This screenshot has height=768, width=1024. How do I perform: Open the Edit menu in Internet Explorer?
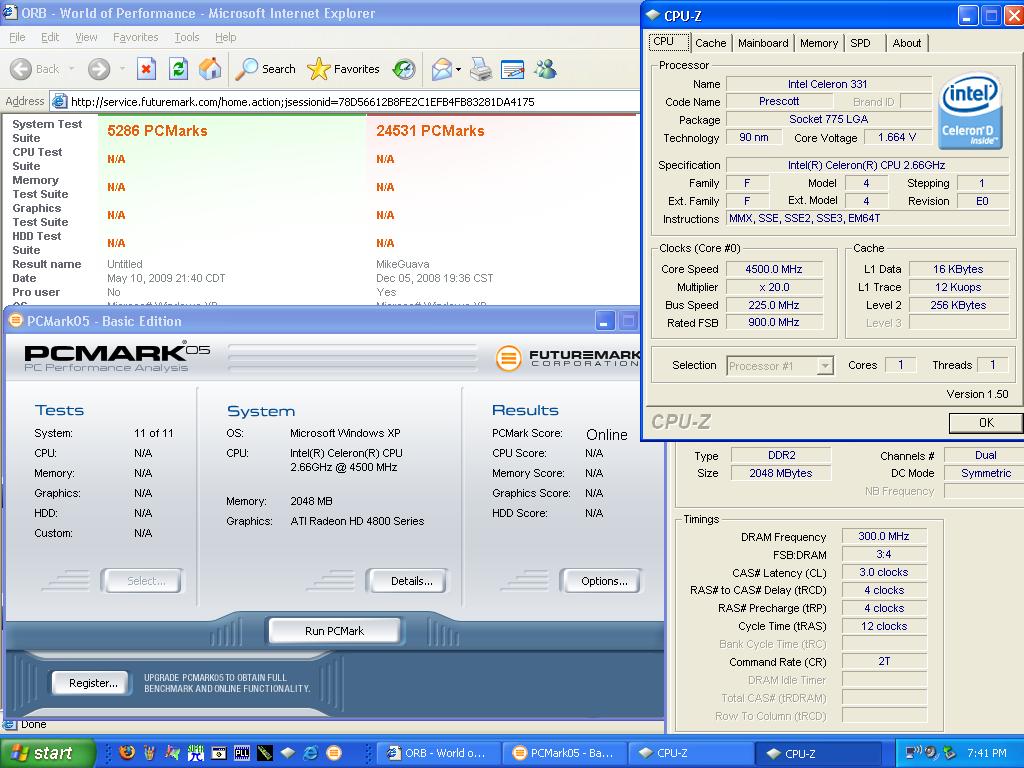pos(50,37)
